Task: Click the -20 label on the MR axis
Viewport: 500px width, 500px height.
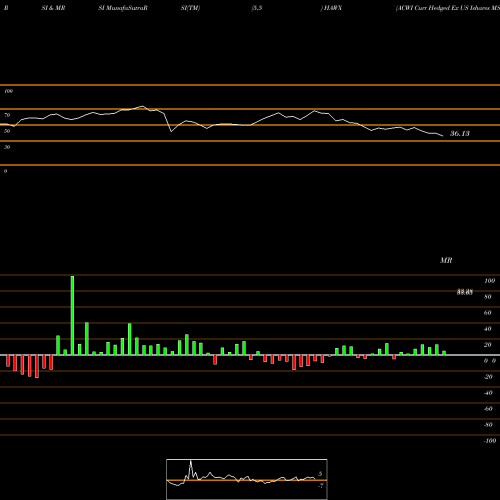Action: click(x=488, y=377)
